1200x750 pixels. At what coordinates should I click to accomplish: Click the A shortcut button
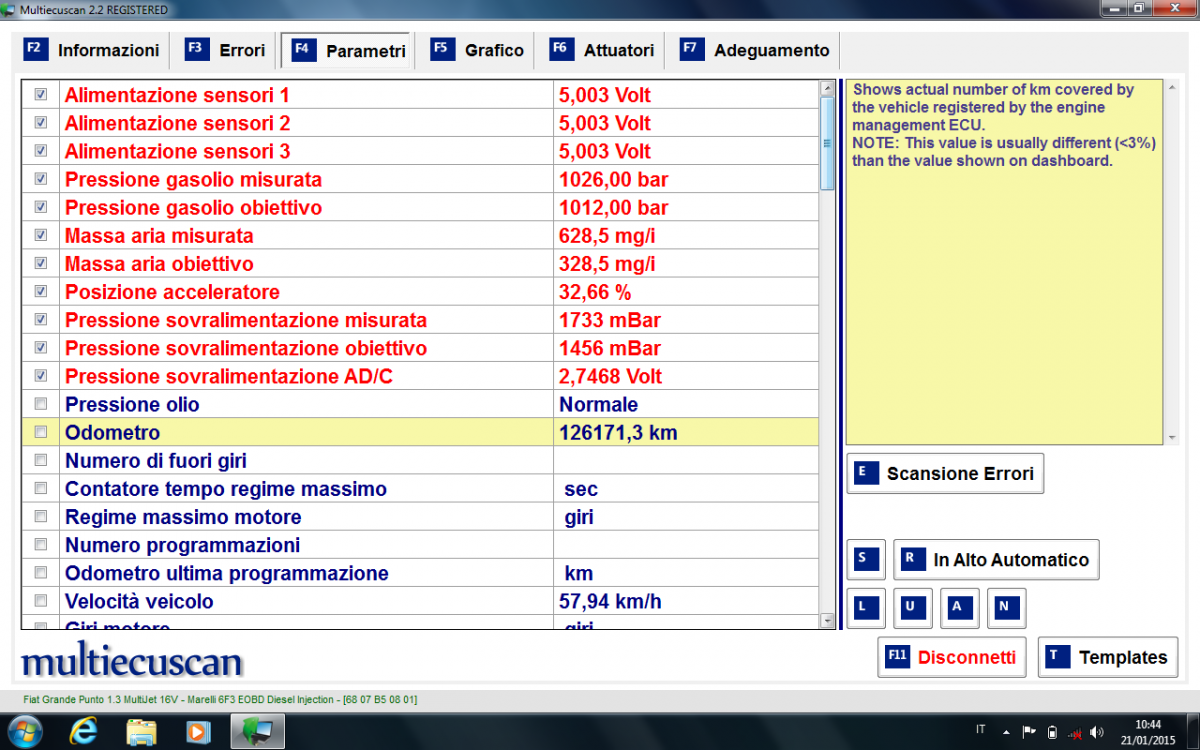[960, 608]
